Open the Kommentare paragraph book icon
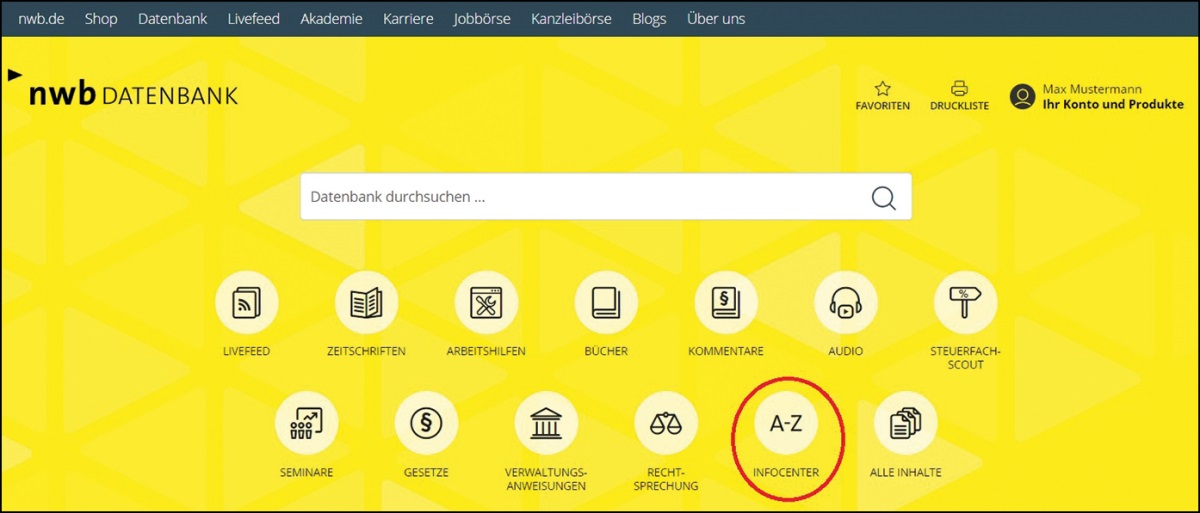This screenshot has height=513, width=1200. tap(726, 302)
